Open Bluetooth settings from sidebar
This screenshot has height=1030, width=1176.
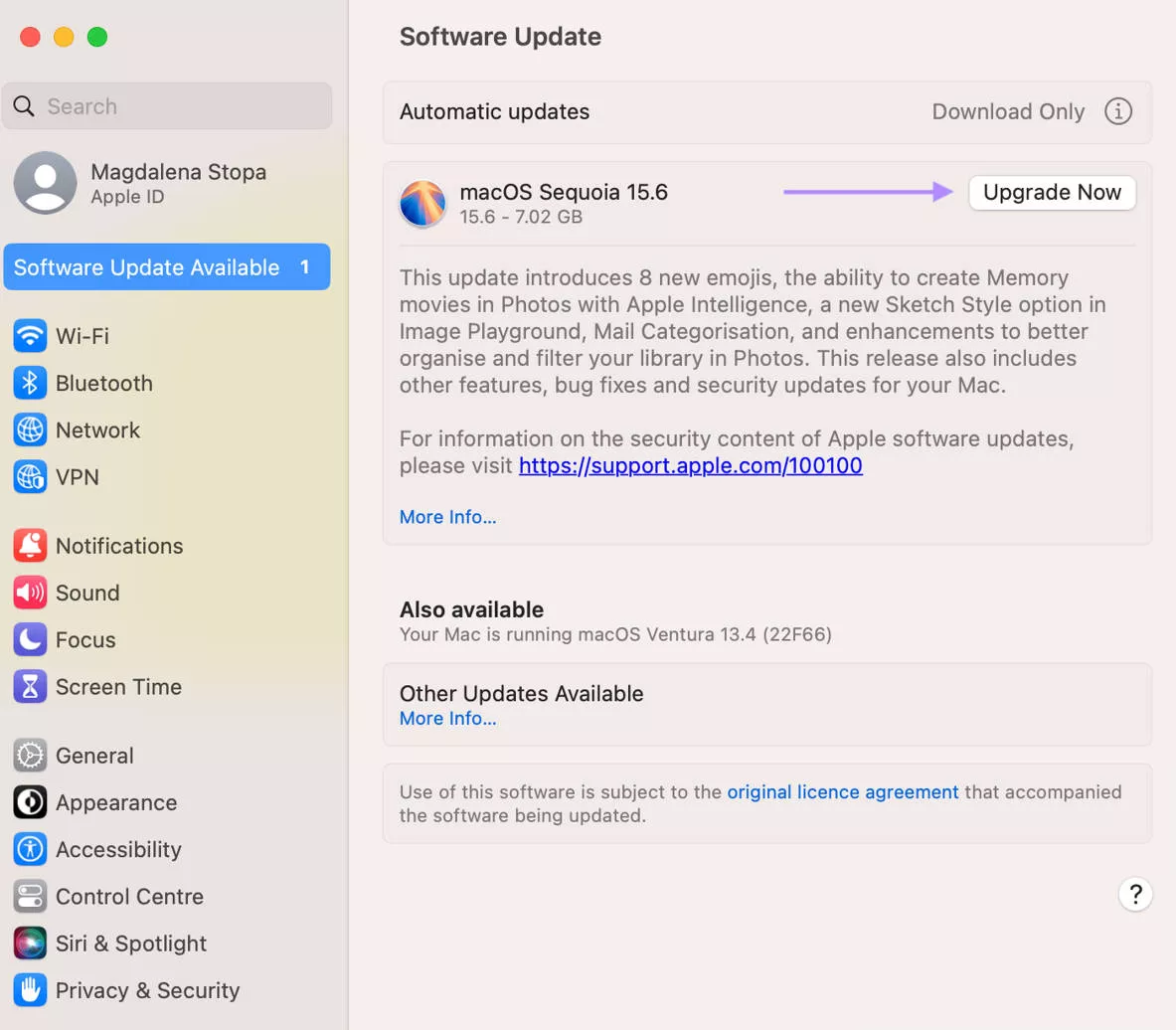[x=30, y=383]
